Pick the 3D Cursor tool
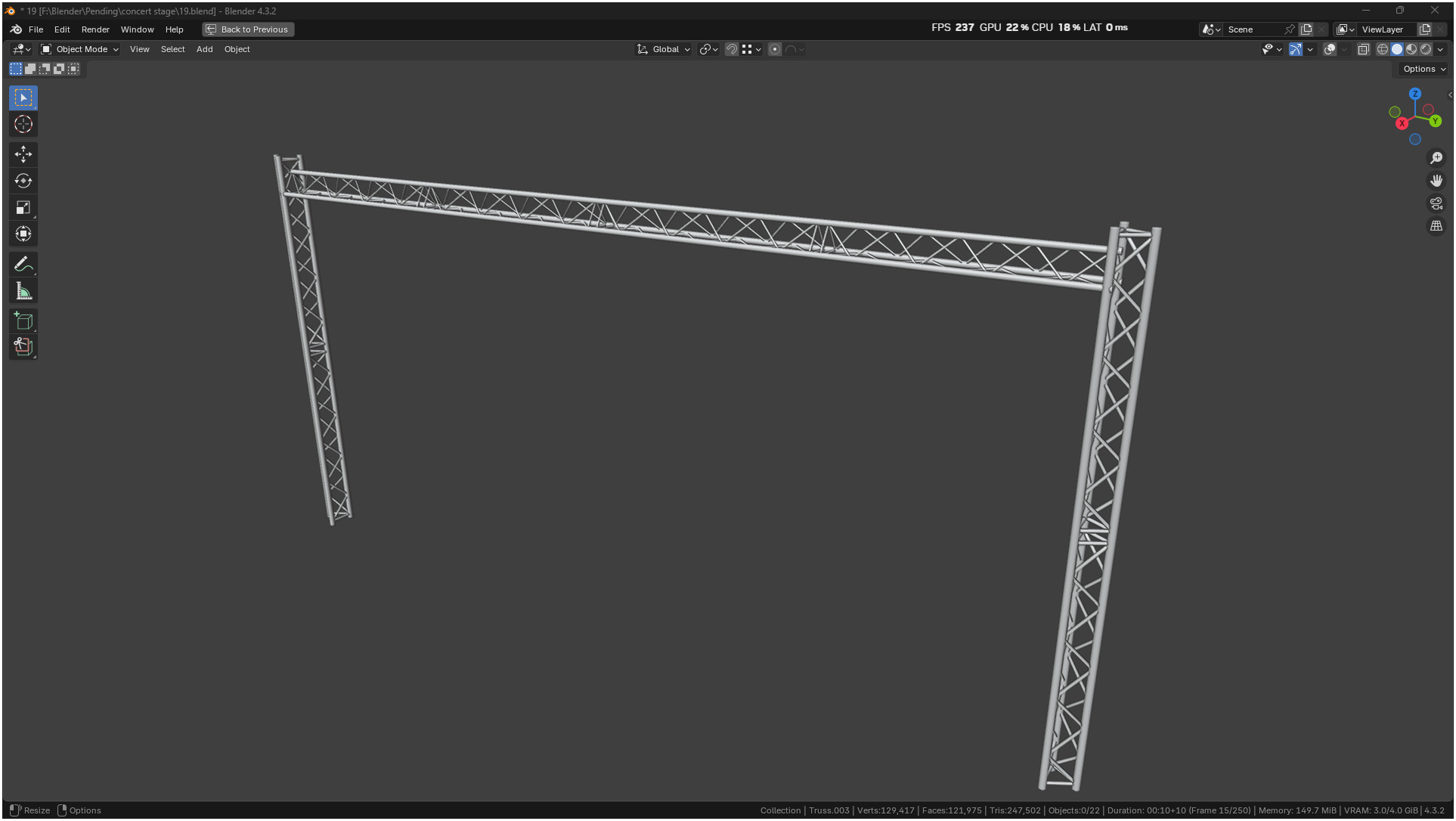Screen dimensions: 1456x821 (23, 124)
